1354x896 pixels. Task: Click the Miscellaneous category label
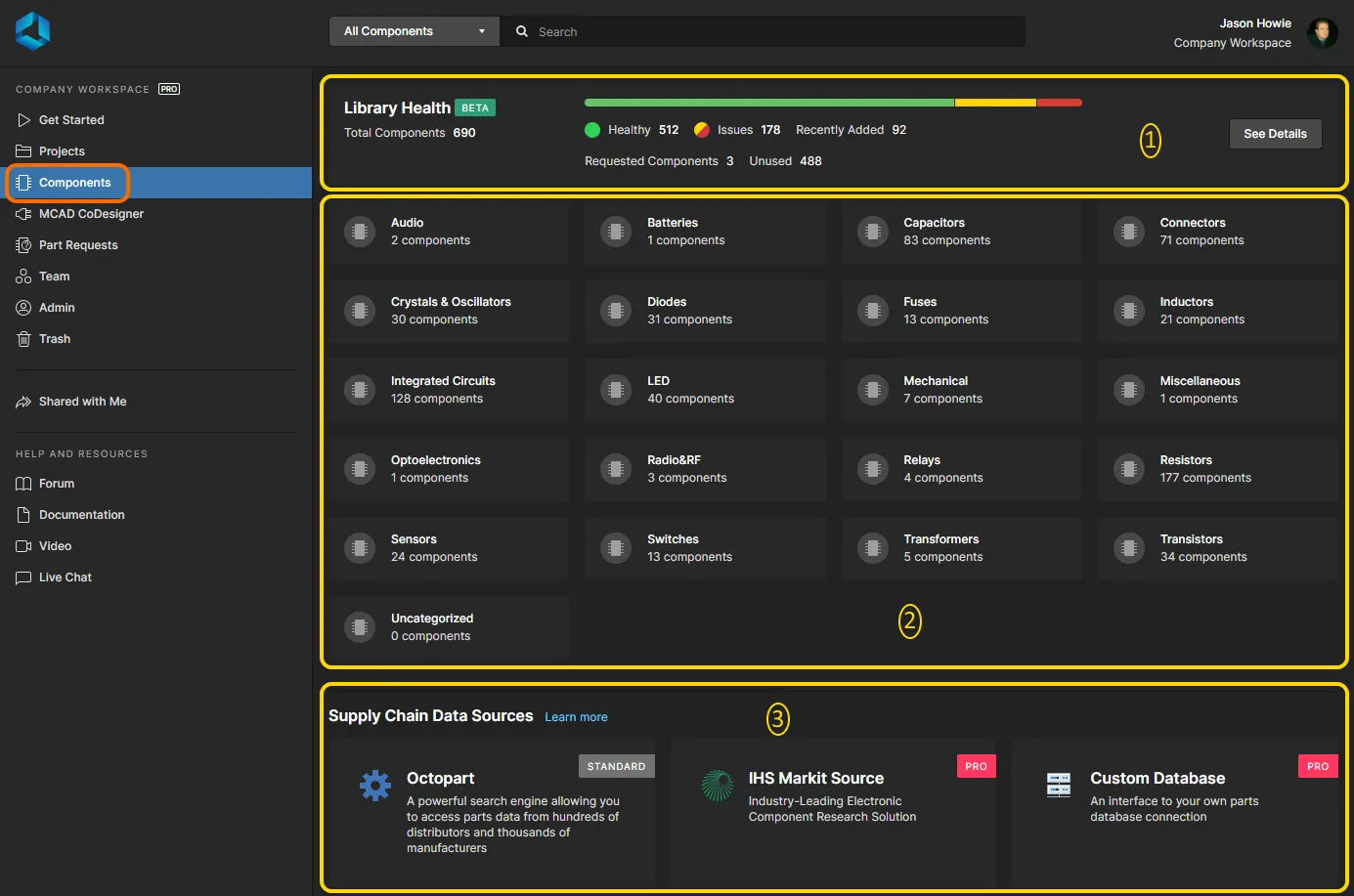1200,381
